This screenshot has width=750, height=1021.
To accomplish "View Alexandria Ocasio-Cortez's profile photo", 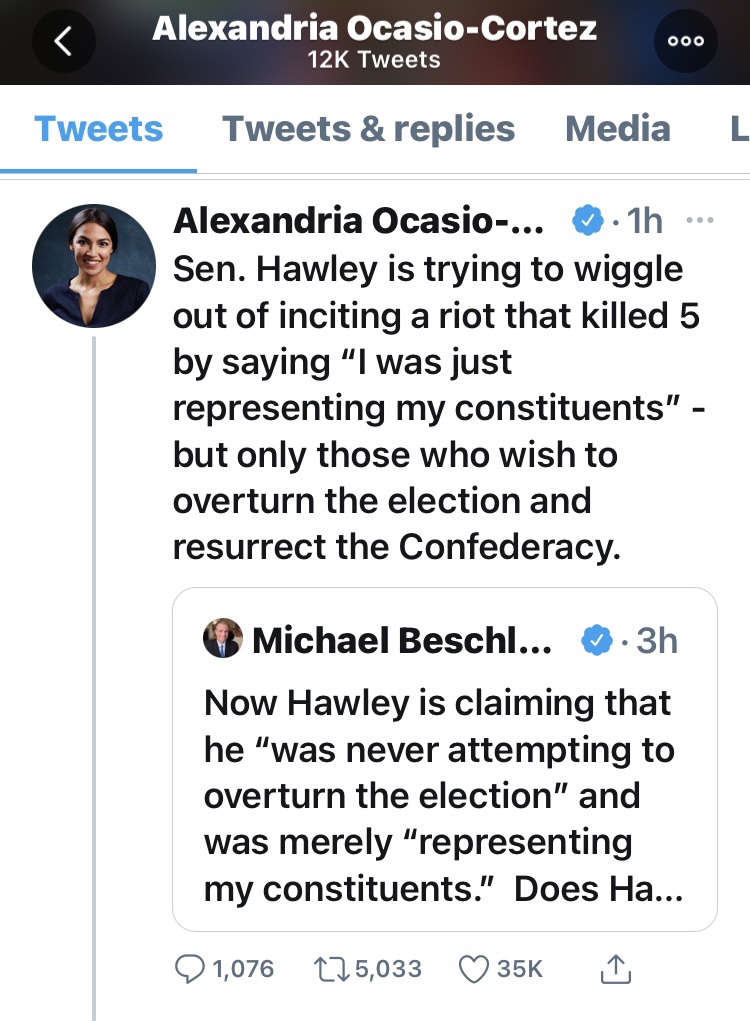I will pos(94,265).
